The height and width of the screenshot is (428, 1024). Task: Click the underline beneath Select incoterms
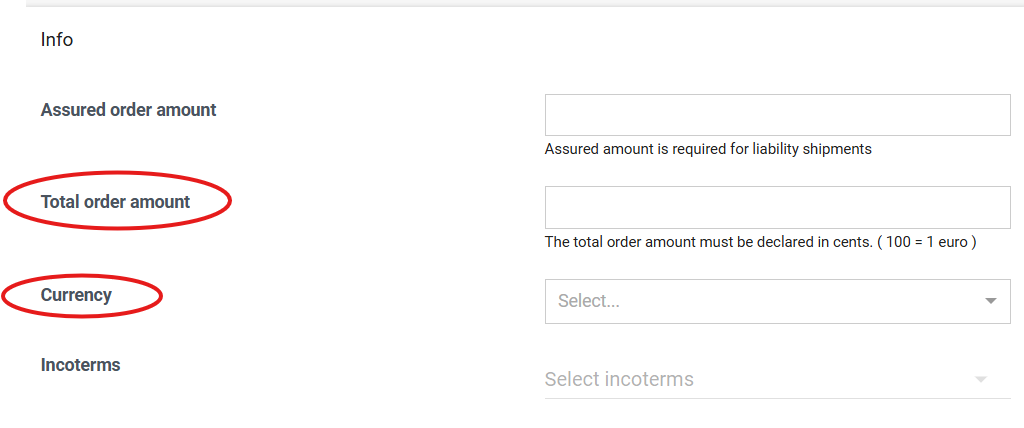777,399
